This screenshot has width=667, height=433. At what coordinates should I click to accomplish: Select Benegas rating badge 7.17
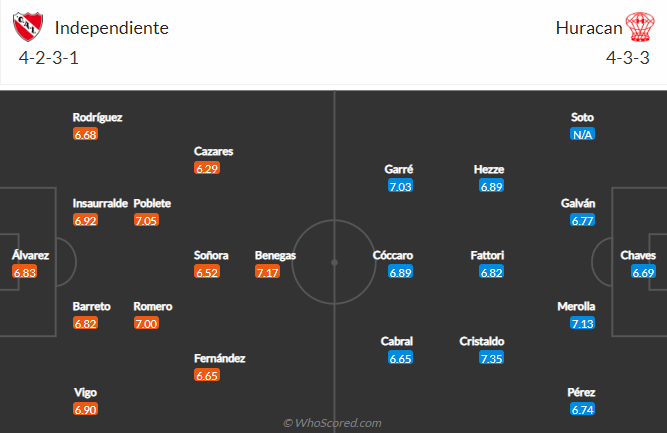click(267, 272)
